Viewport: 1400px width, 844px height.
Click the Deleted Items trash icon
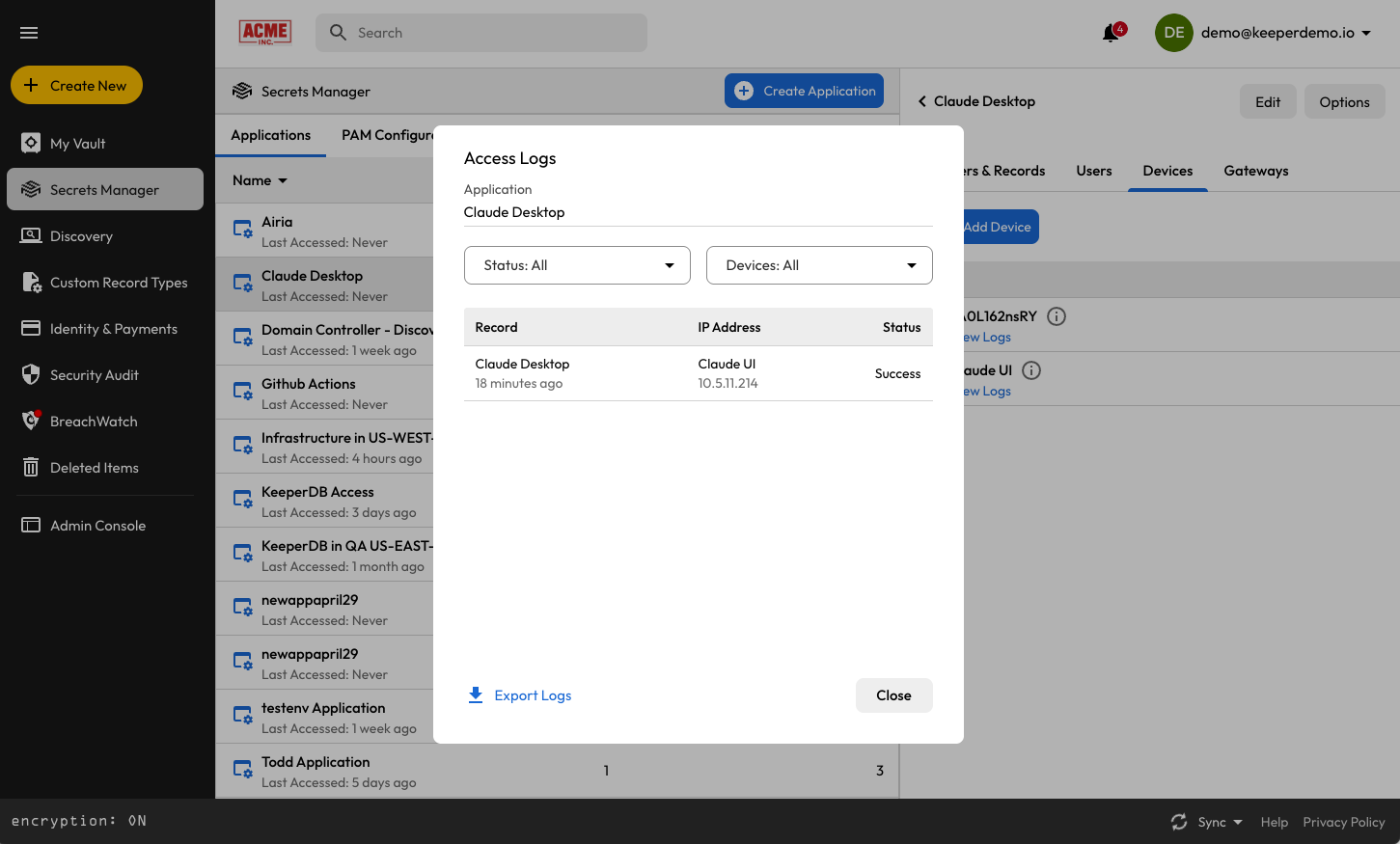click(x=31, y=468)
